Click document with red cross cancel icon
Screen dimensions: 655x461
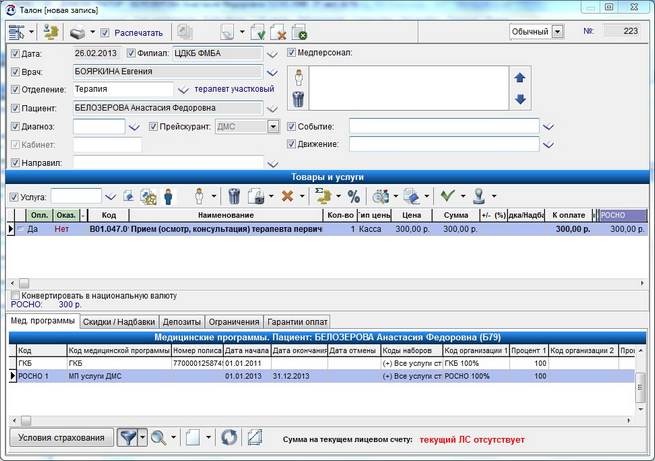[x=278, y=32]
